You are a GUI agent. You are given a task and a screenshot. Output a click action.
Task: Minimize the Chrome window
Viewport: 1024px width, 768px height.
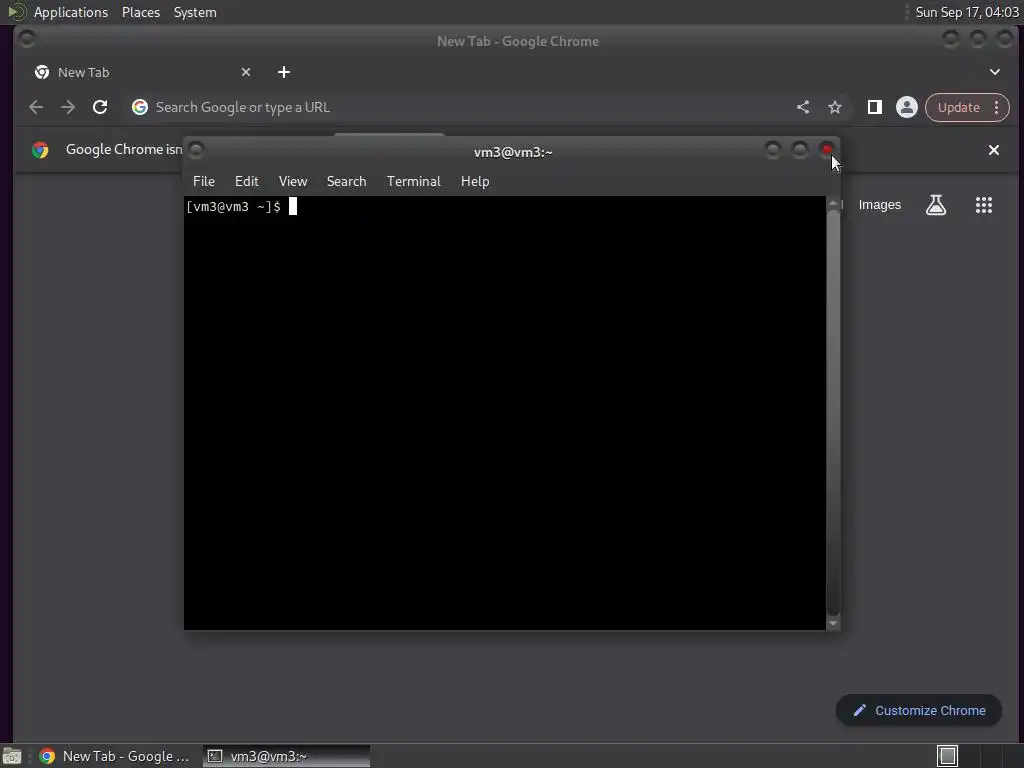click(x=951, y=39)
